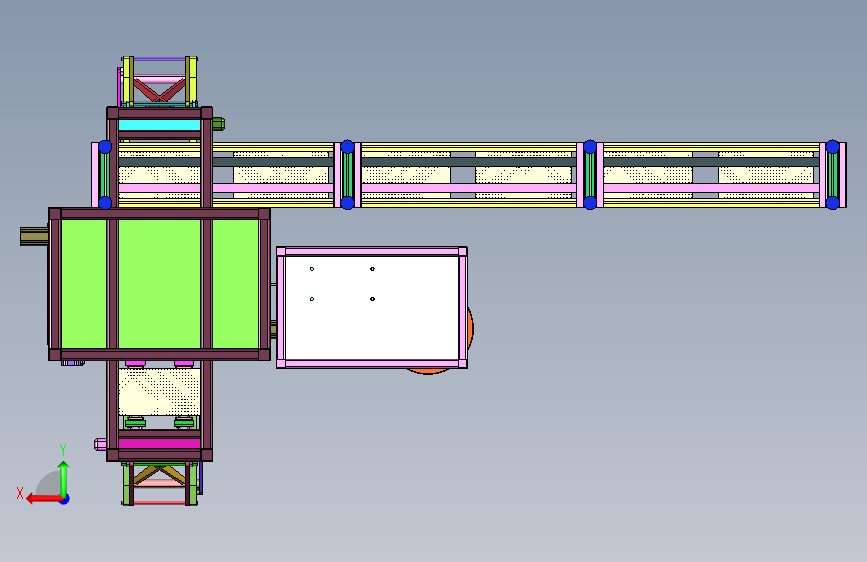The height and width of the screenshot is (562, 867).
Task: Click the green Y axis arrow of the triad
Action: pyautogui.click(x=64, y=478)
